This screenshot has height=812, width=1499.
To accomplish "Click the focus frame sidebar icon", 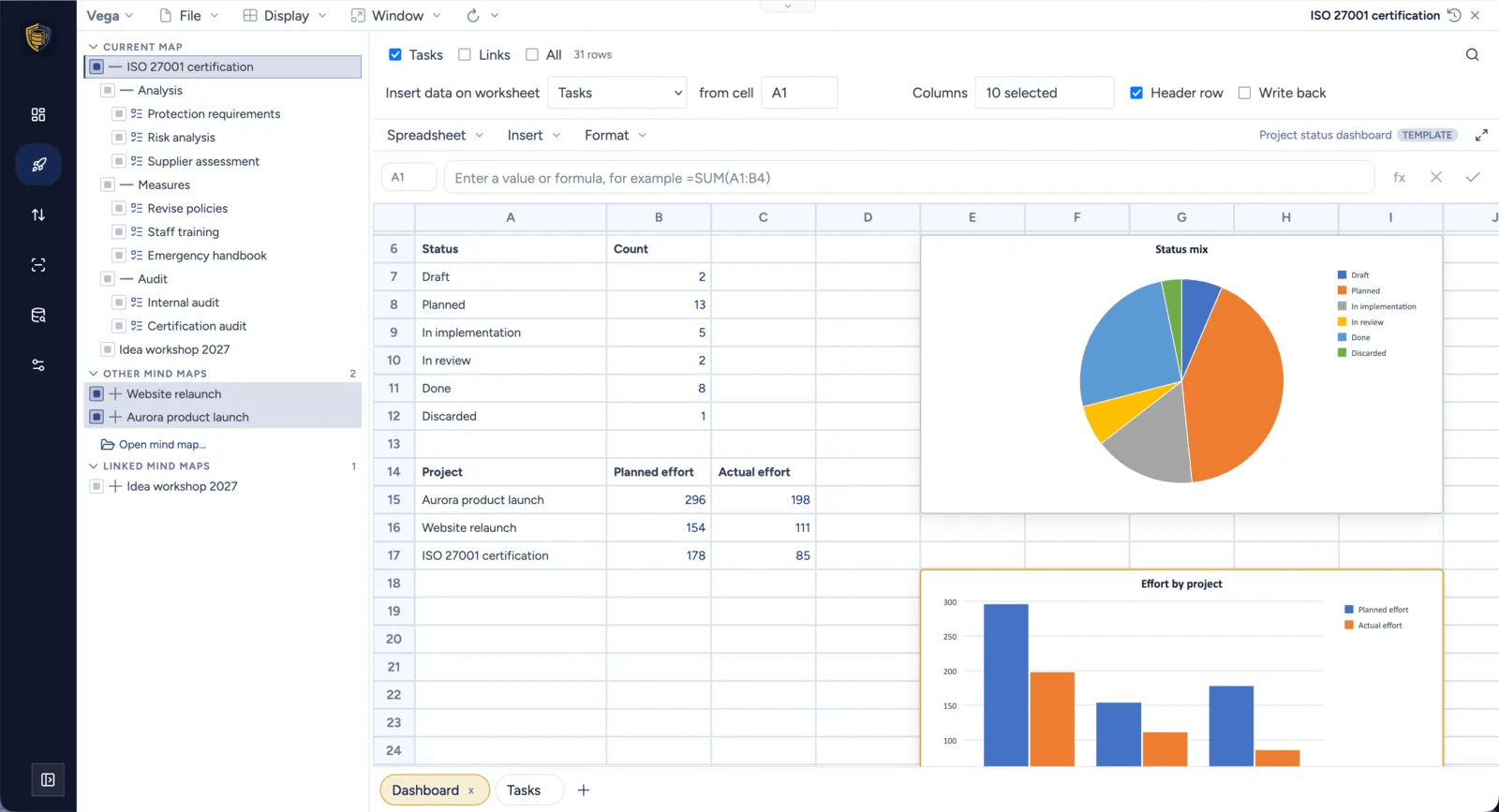I will 38,265.
